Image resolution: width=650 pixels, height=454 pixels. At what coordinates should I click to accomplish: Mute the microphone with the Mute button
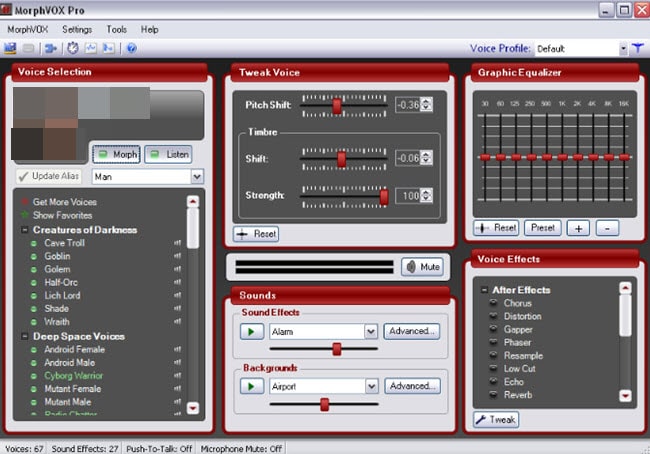(422, 267)
